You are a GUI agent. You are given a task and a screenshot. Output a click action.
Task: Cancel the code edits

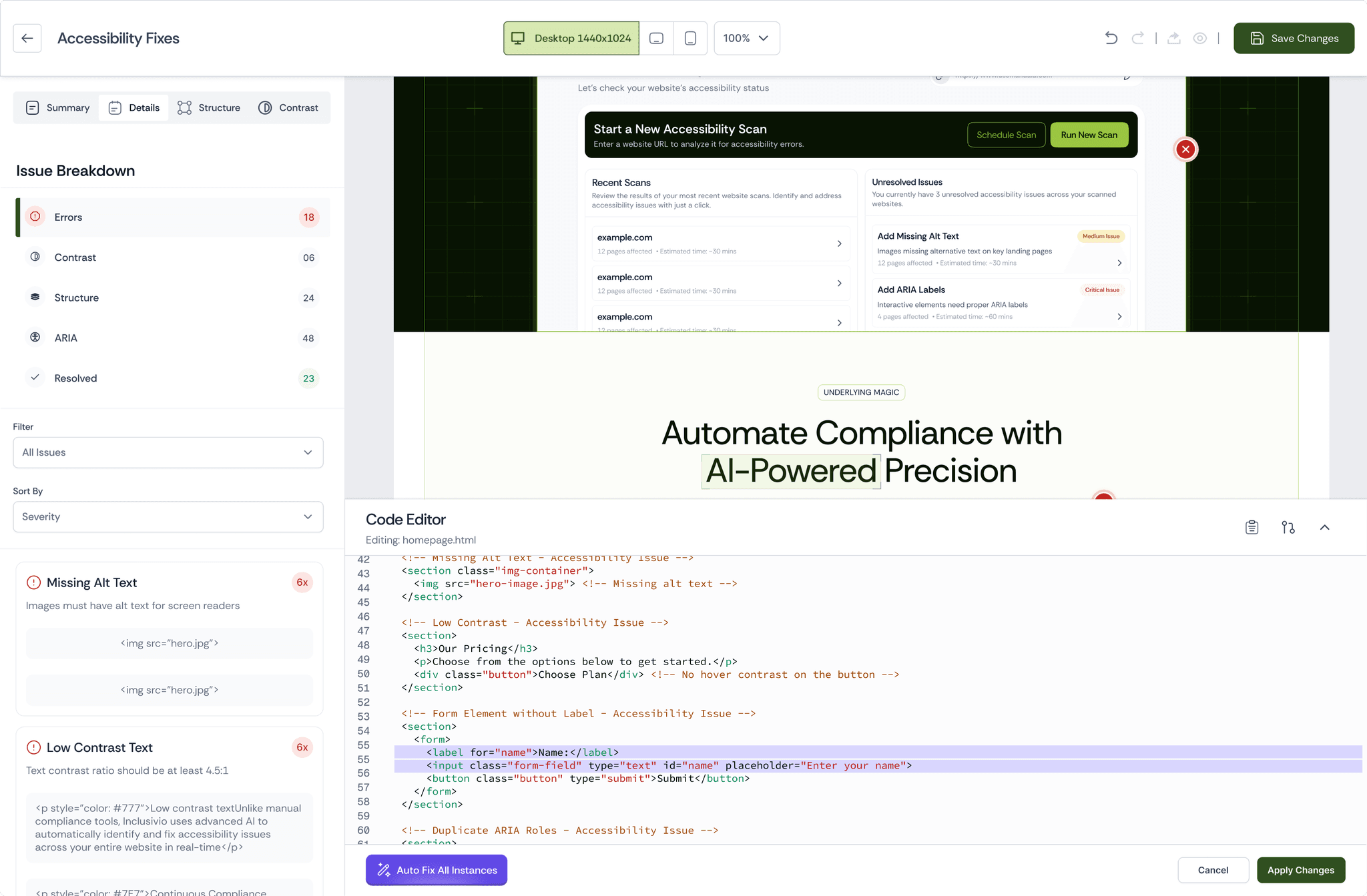pos(1213,870)
